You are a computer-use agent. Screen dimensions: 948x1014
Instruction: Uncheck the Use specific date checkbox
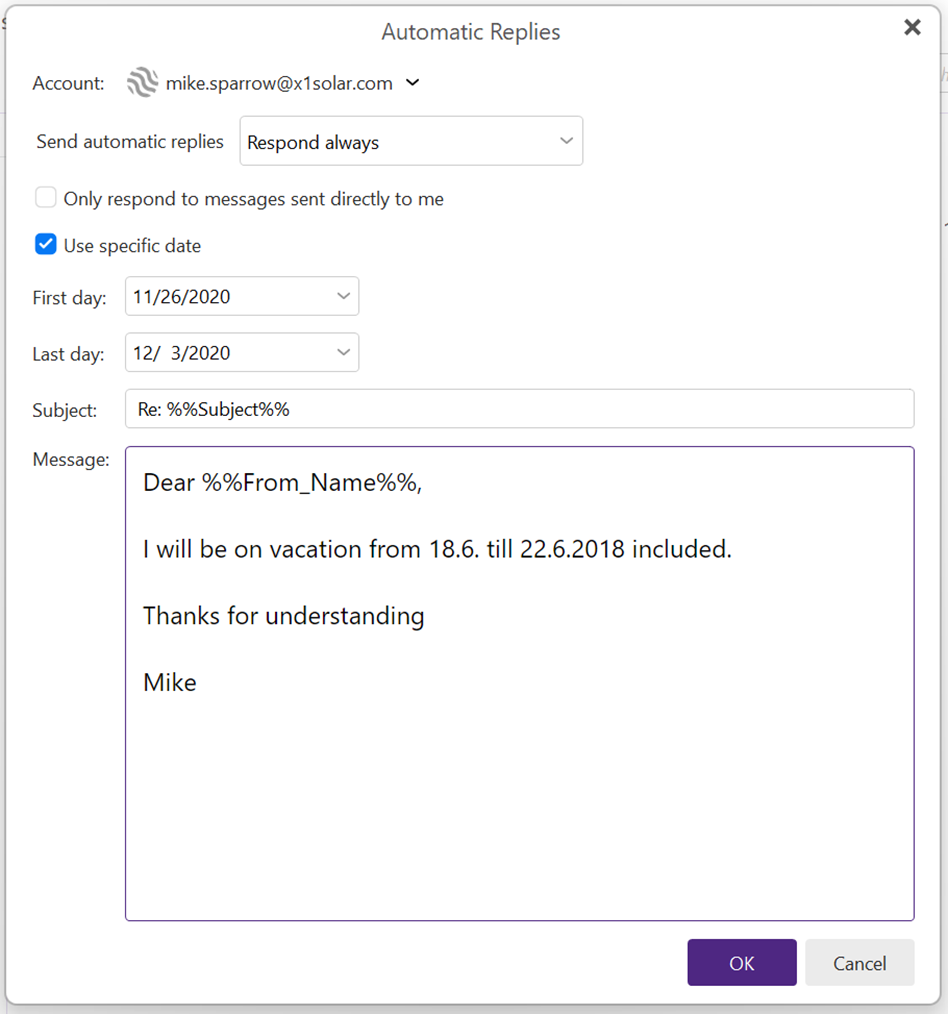tap(46, 244)
